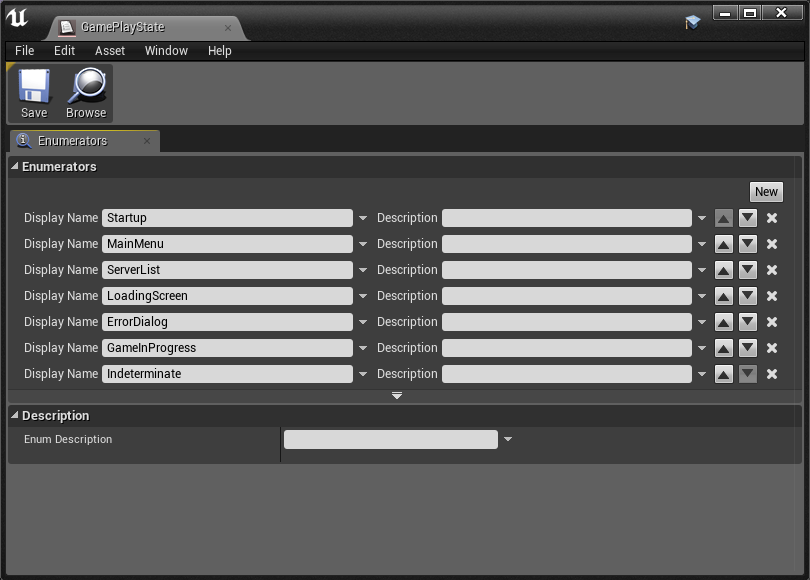Image resolution: width=810 pixels, height=580 pixels.
Task: Move the LoadingScreen enumerator down
Action: pyautogui.click(x=747, y=296)
